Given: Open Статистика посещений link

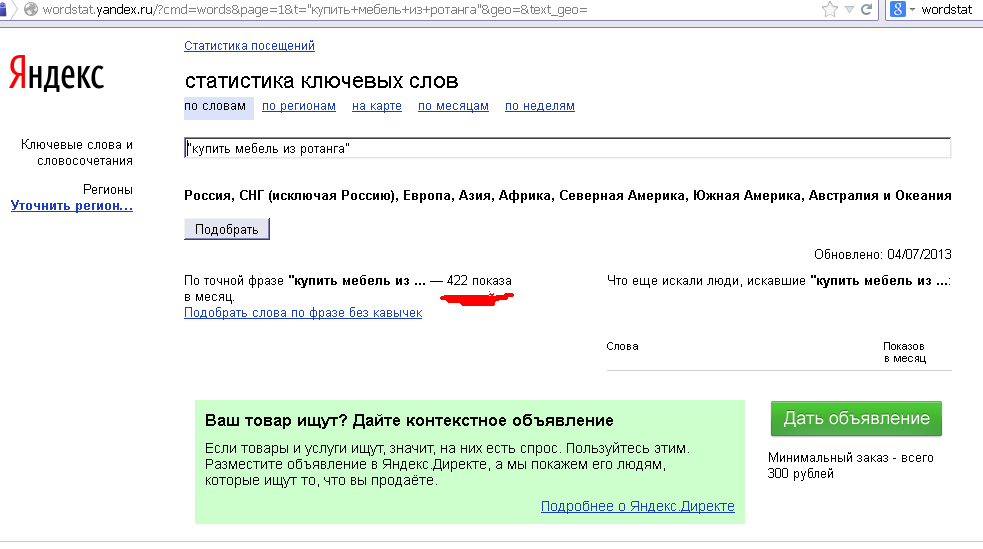Looking at the screenshot, I should (250, 46).
